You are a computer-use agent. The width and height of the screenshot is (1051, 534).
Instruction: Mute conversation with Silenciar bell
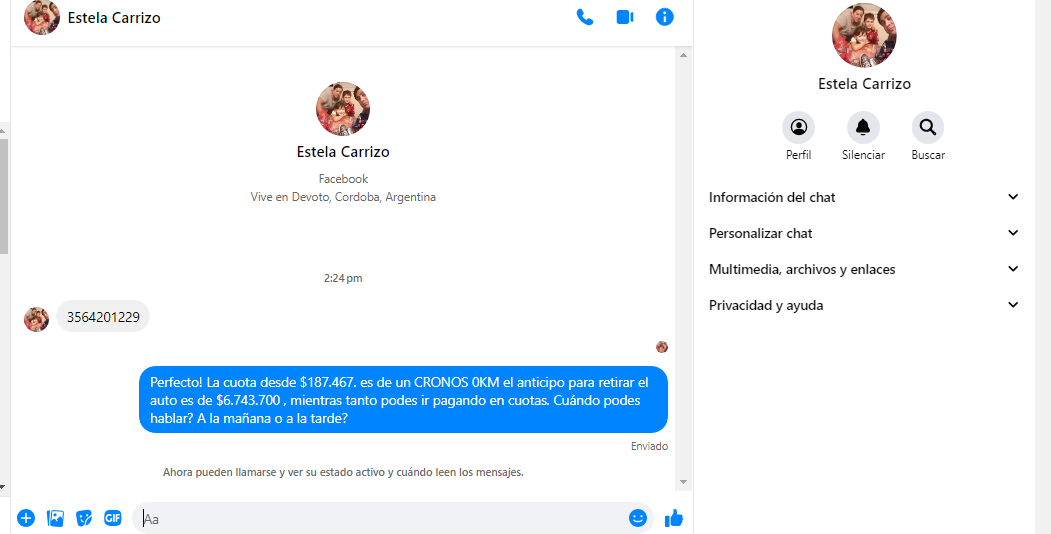click(863, 128)
